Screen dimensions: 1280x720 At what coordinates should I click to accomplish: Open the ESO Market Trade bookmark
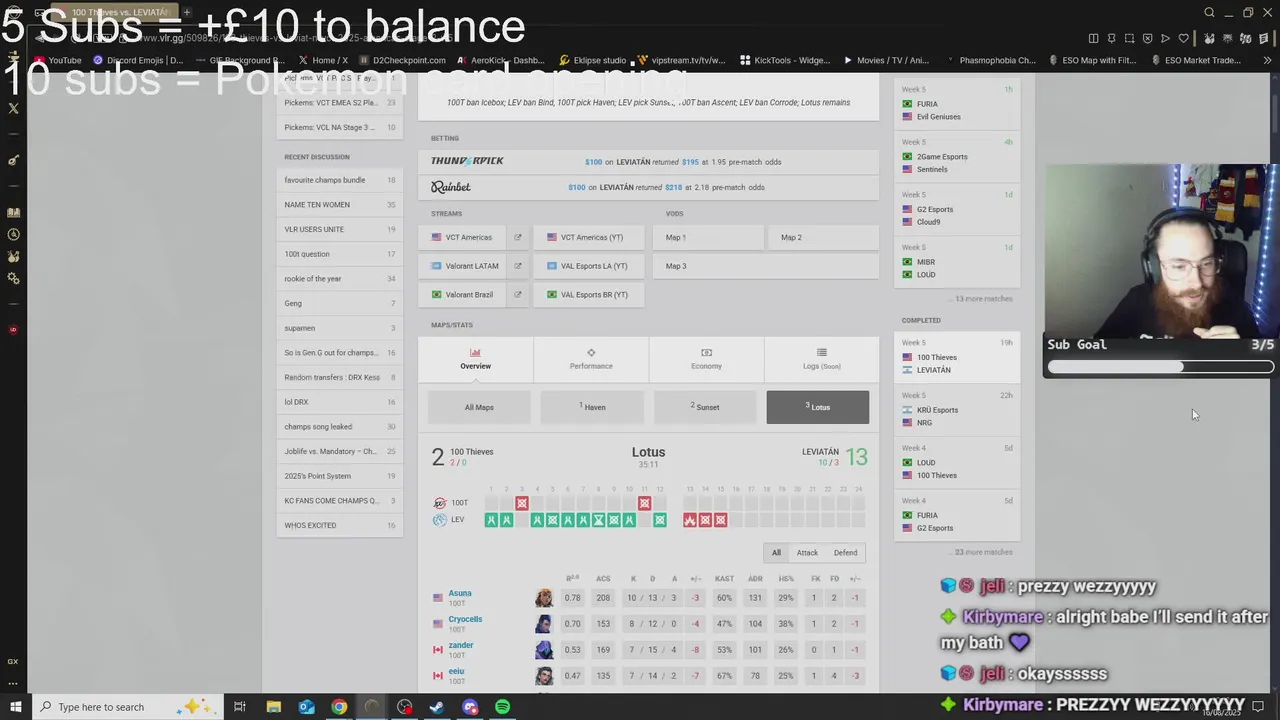pos(1197,60)
